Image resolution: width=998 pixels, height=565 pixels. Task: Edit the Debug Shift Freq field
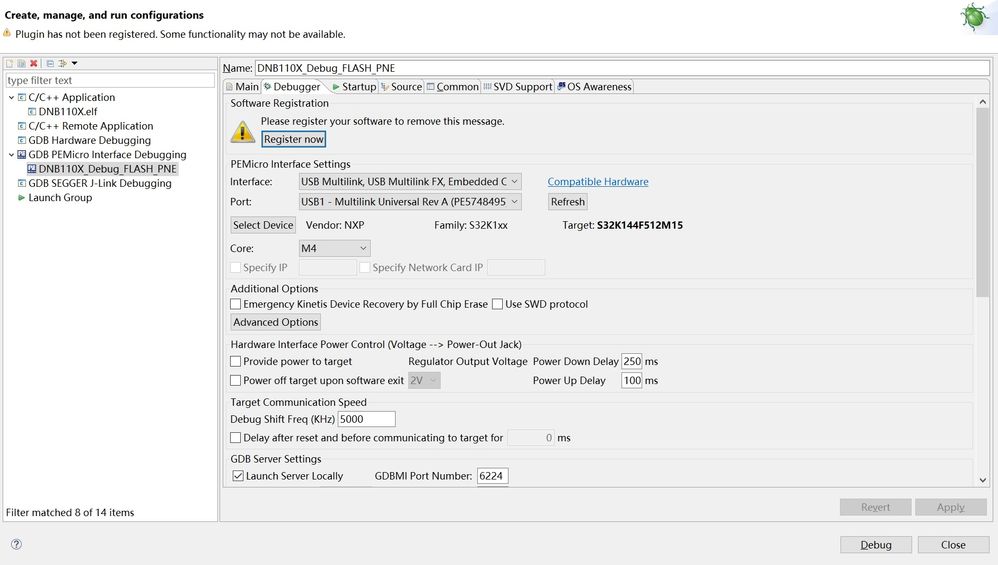367,419
